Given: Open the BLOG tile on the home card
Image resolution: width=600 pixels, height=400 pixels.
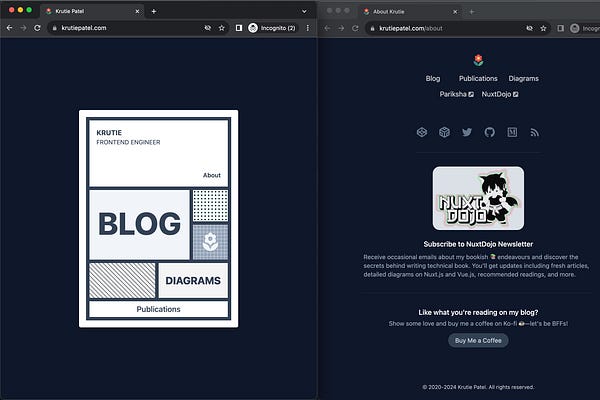Looking at the screenshot, I should tap(140, 224).
